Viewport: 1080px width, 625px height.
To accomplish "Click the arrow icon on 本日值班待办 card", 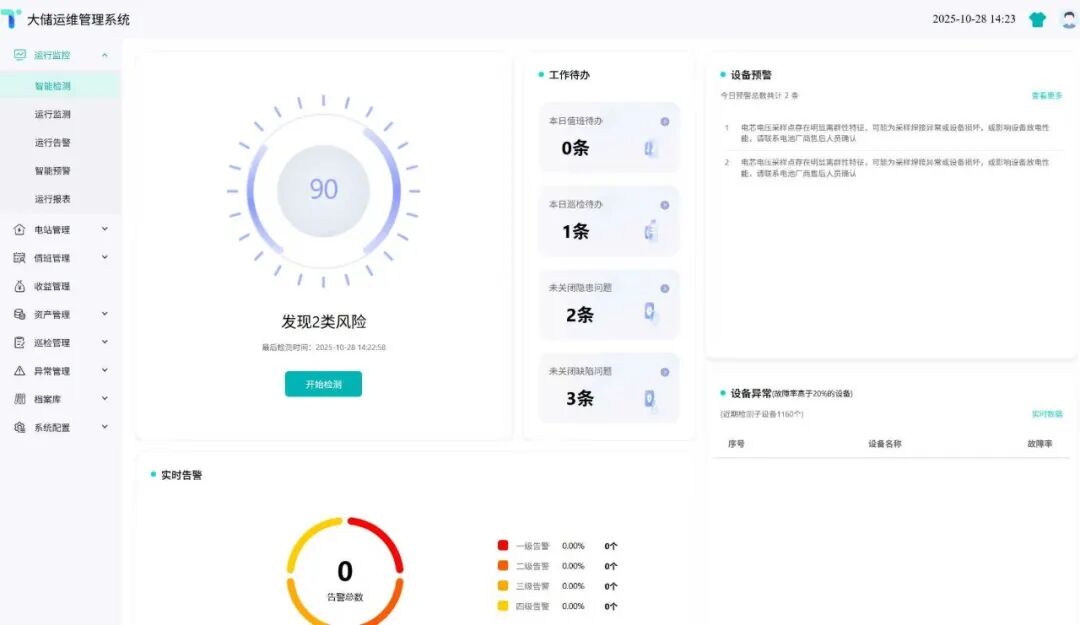I will click(x=665, y=122).
